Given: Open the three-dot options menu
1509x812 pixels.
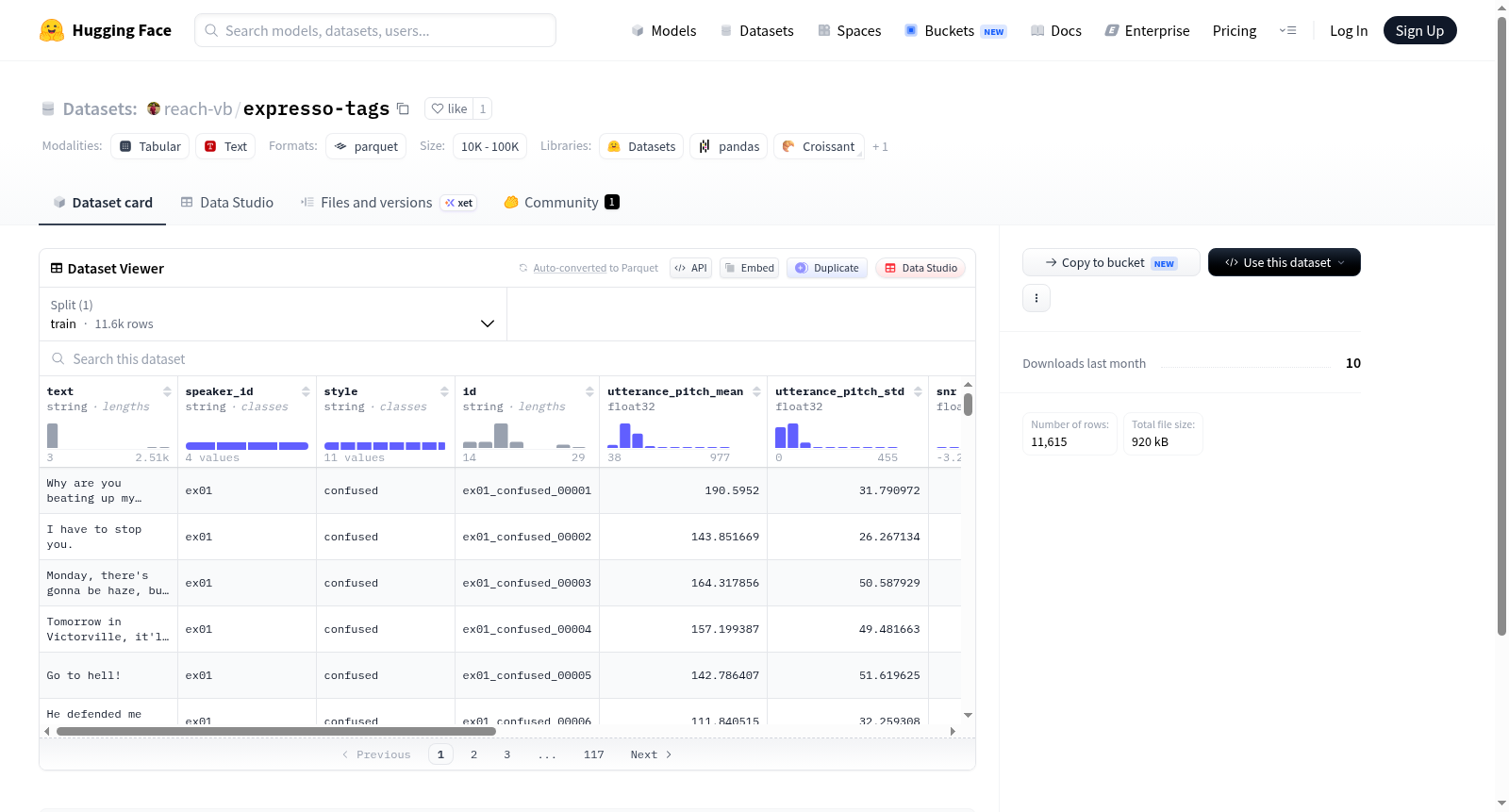Looking at the screenshot, I should pos(1036,298).
